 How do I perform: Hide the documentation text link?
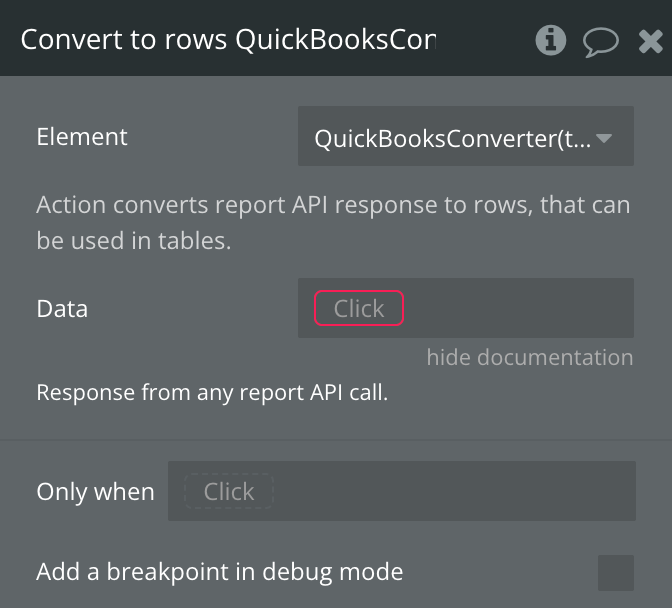(x=529, y=357)
